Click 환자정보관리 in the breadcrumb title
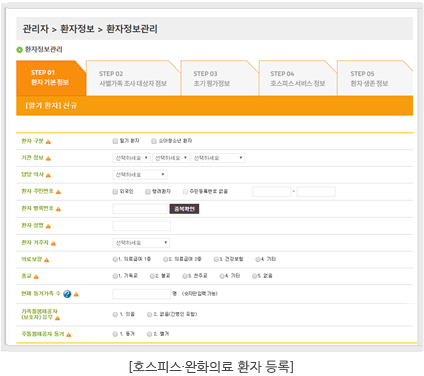424x376 pixels. [x=132, y=29]
